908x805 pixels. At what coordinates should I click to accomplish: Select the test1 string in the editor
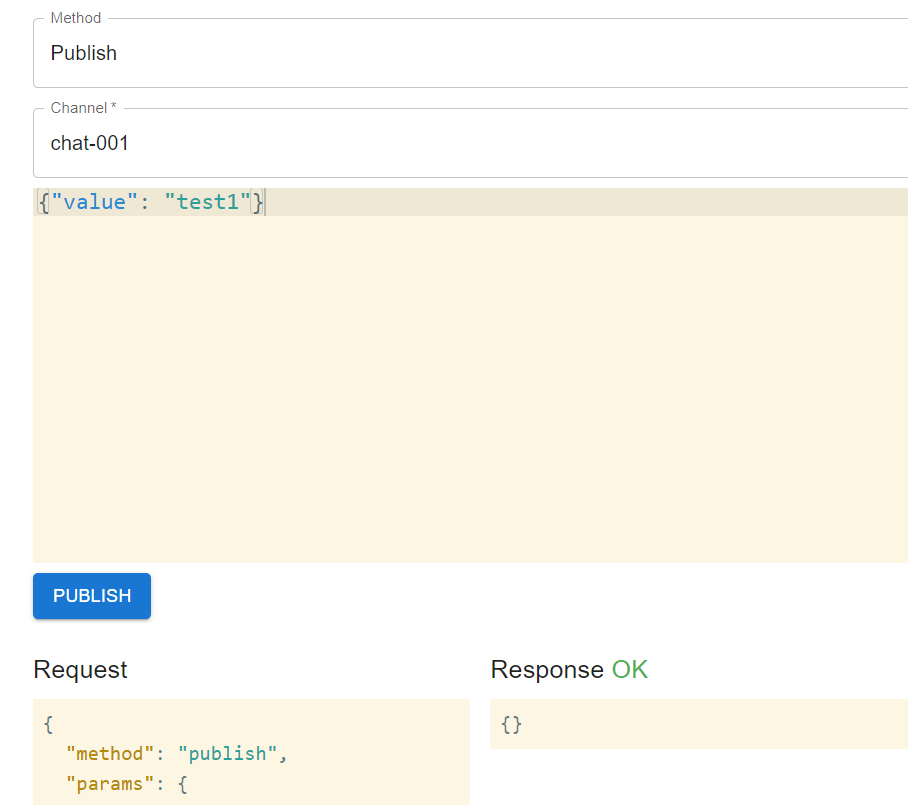tap(207, 201)
